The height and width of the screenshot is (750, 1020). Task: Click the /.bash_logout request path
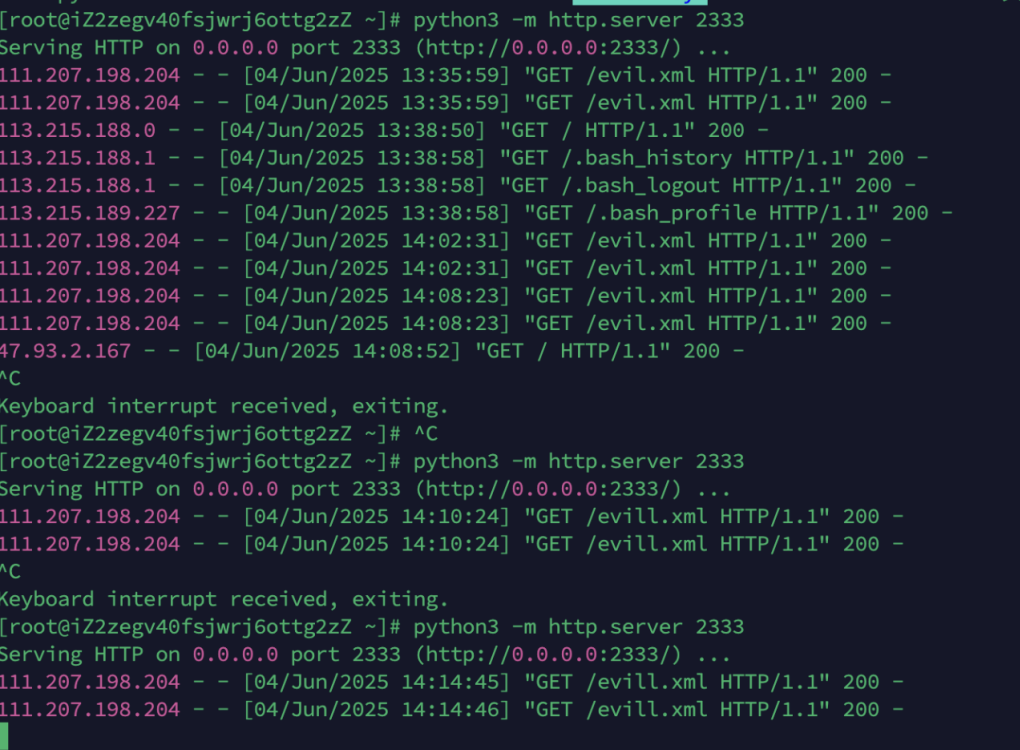pos(640,186)
